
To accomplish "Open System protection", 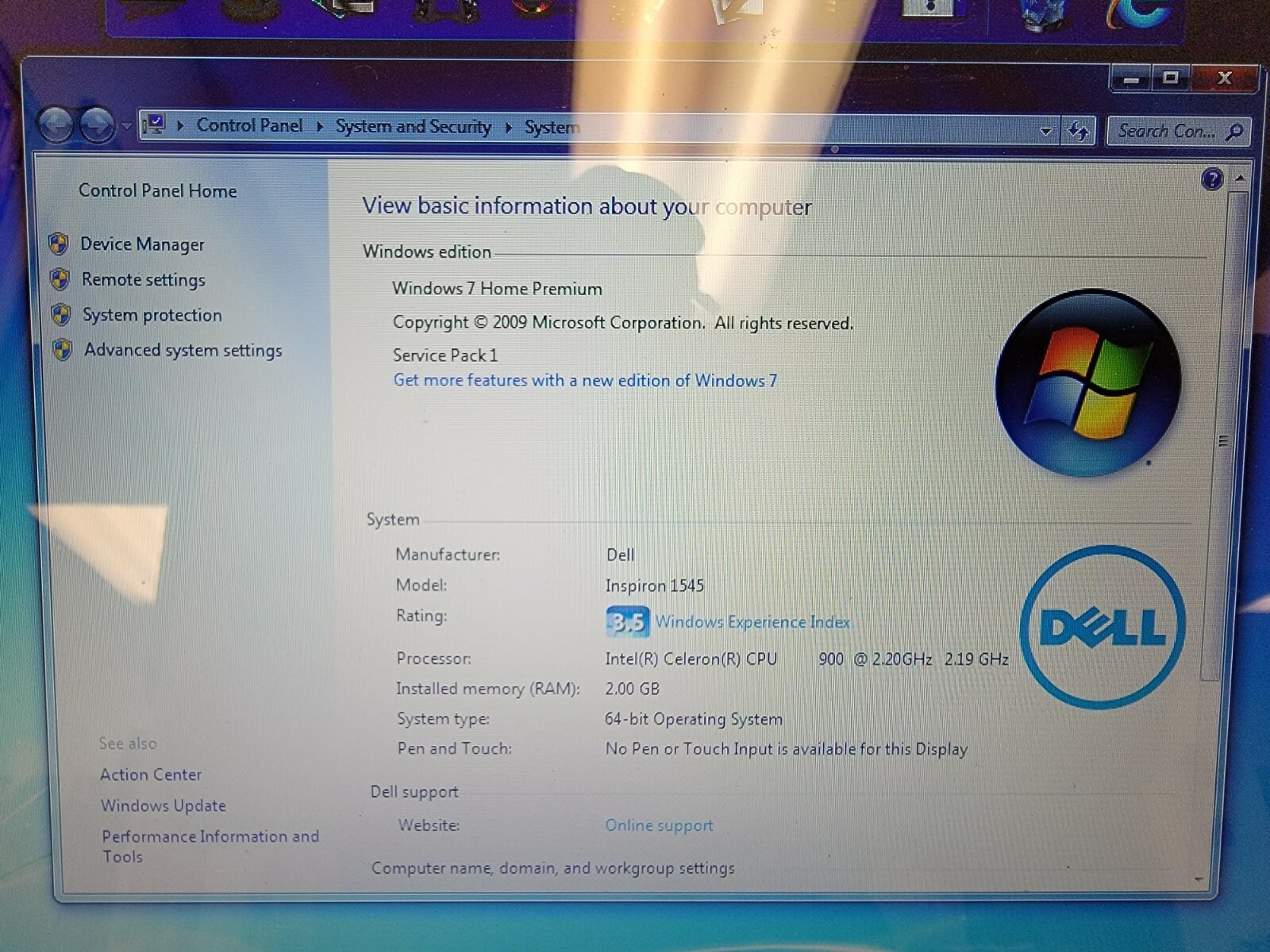I will coord(152,315).
